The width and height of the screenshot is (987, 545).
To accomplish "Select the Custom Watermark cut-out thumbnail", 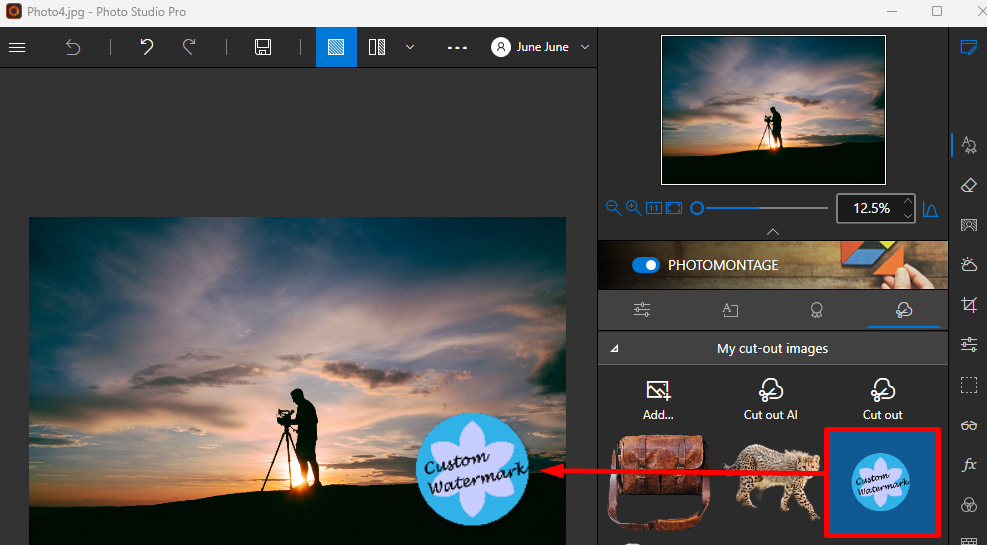I will (x=882, y=482).
